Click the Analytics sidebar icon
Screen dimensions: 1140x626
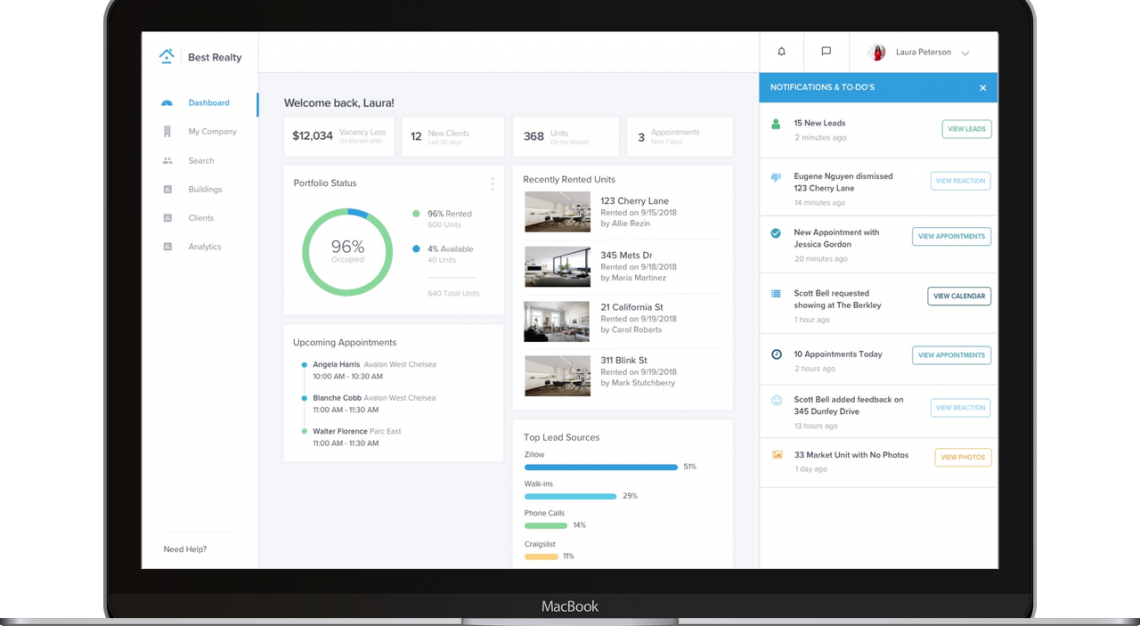[x=167, y=246]
